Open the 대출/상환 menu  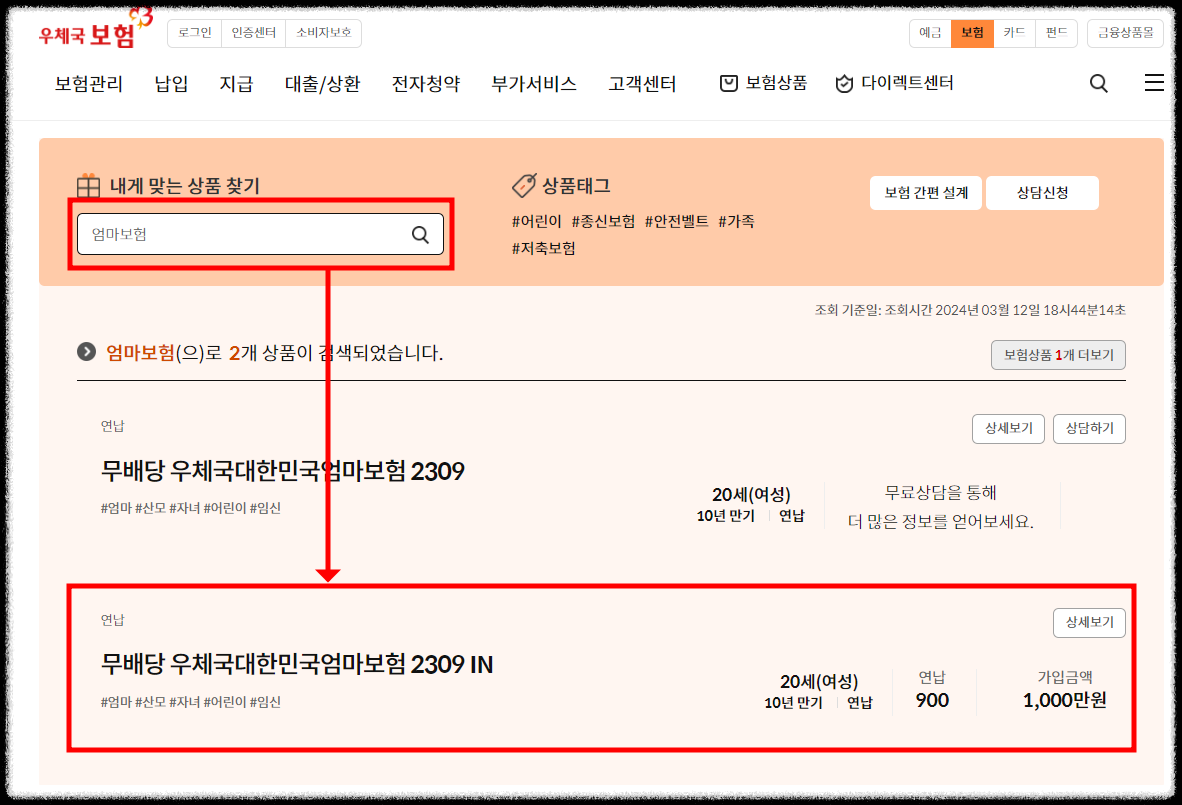tap(323, 84)
